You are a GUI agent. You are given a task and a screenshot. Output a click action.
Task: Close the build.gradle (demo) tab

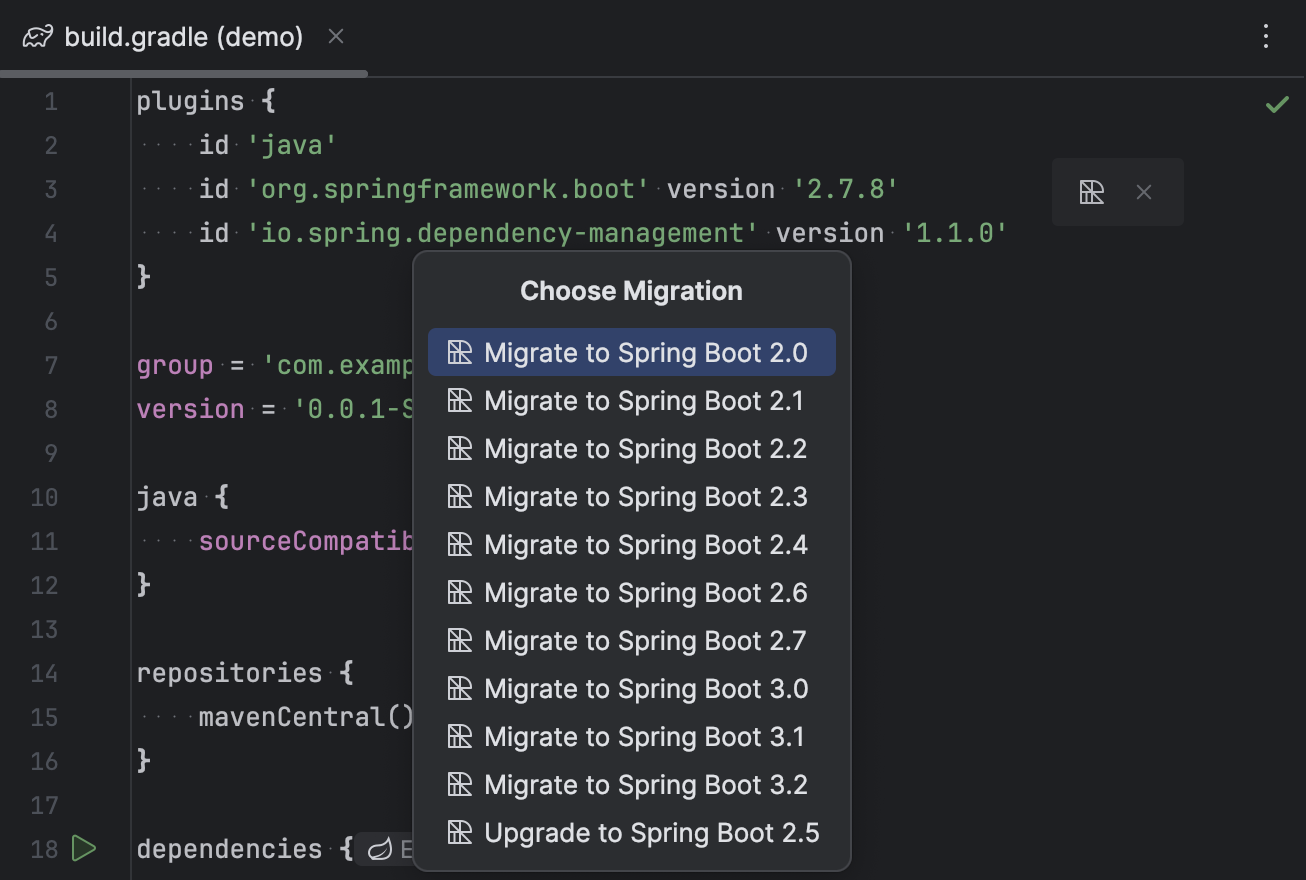tap(335, 36)
